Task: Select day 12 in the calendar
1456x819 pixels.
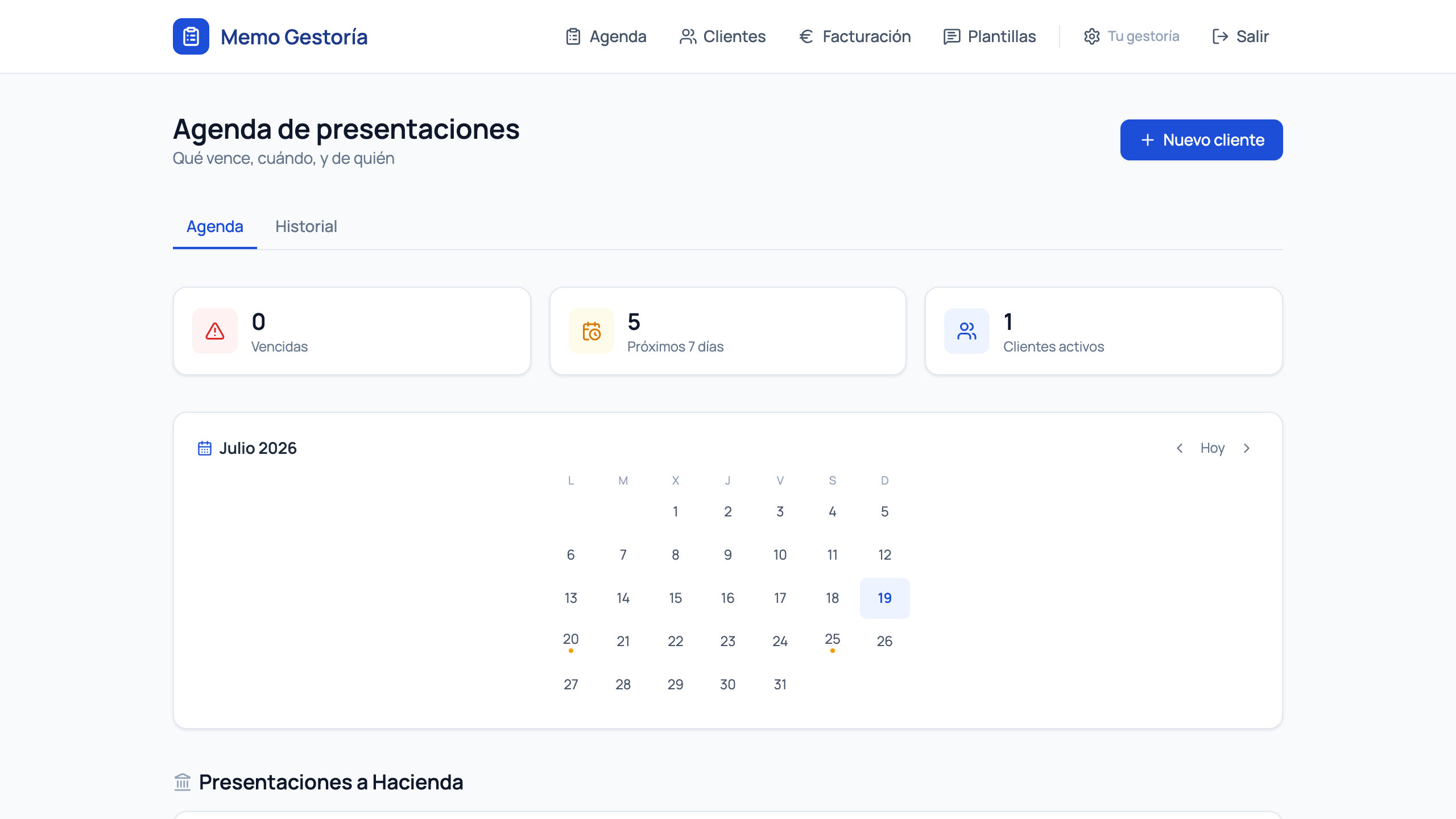Action: pos(885,555)
